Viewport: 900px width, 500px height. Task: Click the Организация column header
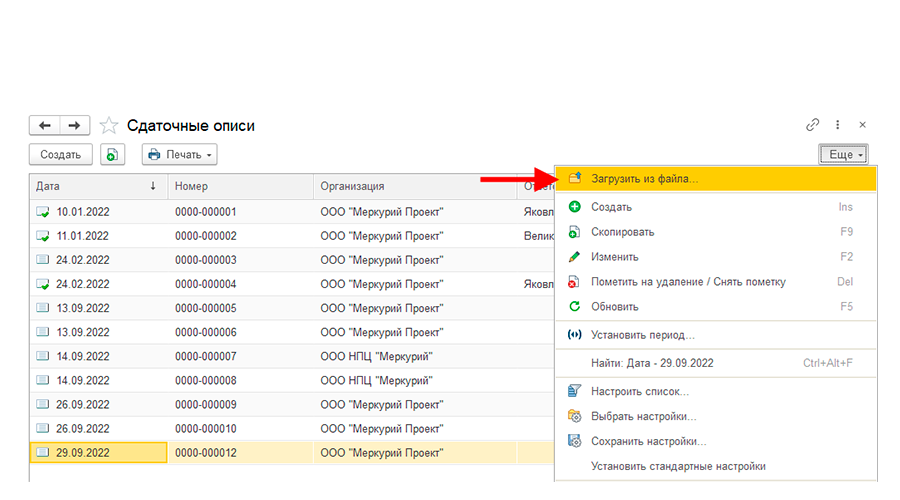(415, 186)
